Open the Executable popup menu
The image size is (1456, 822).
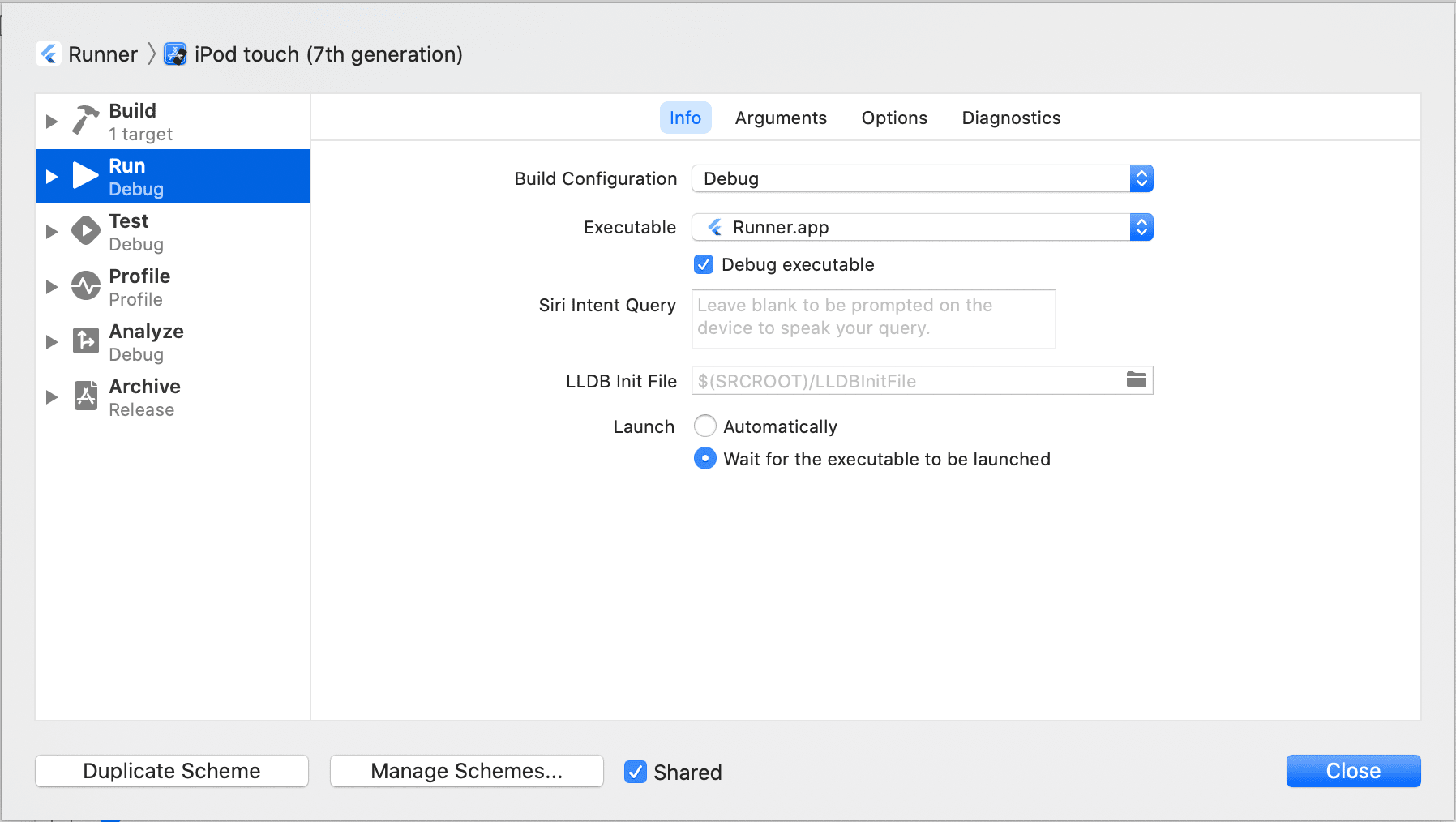click(922, 227)
